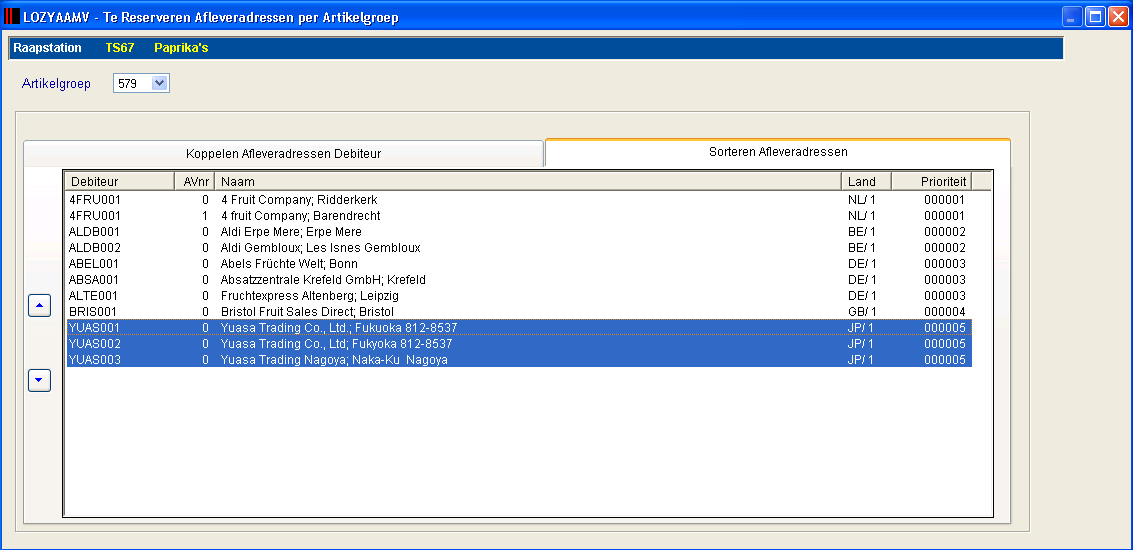Image resolution: width=1133 pixels, height=550 pixels.
Task: Select the 4 Fruit Company Ridderkerk row
Action: [x=519, y=199]
